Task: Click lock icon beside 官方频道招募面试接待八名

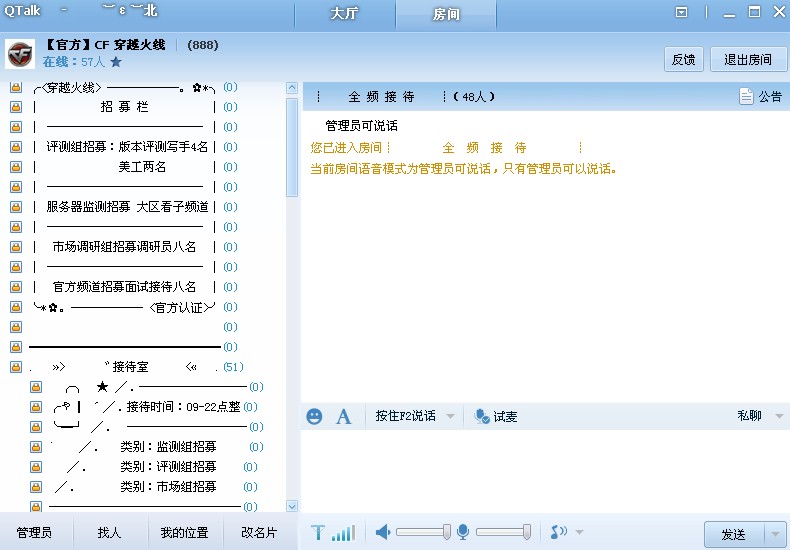Action: click(16, 287)
